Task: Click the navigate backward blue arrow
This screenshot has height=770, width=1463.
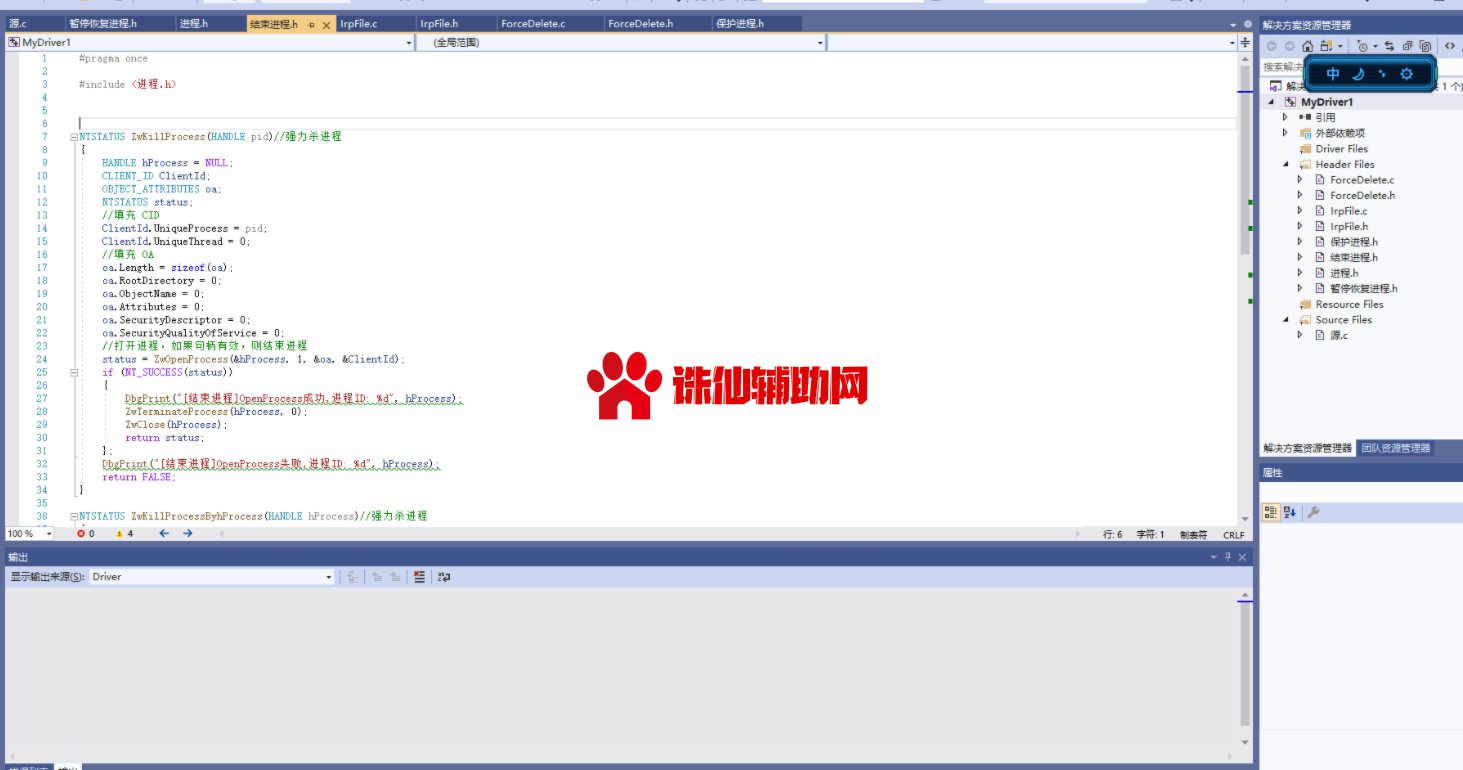Action: 164,534
